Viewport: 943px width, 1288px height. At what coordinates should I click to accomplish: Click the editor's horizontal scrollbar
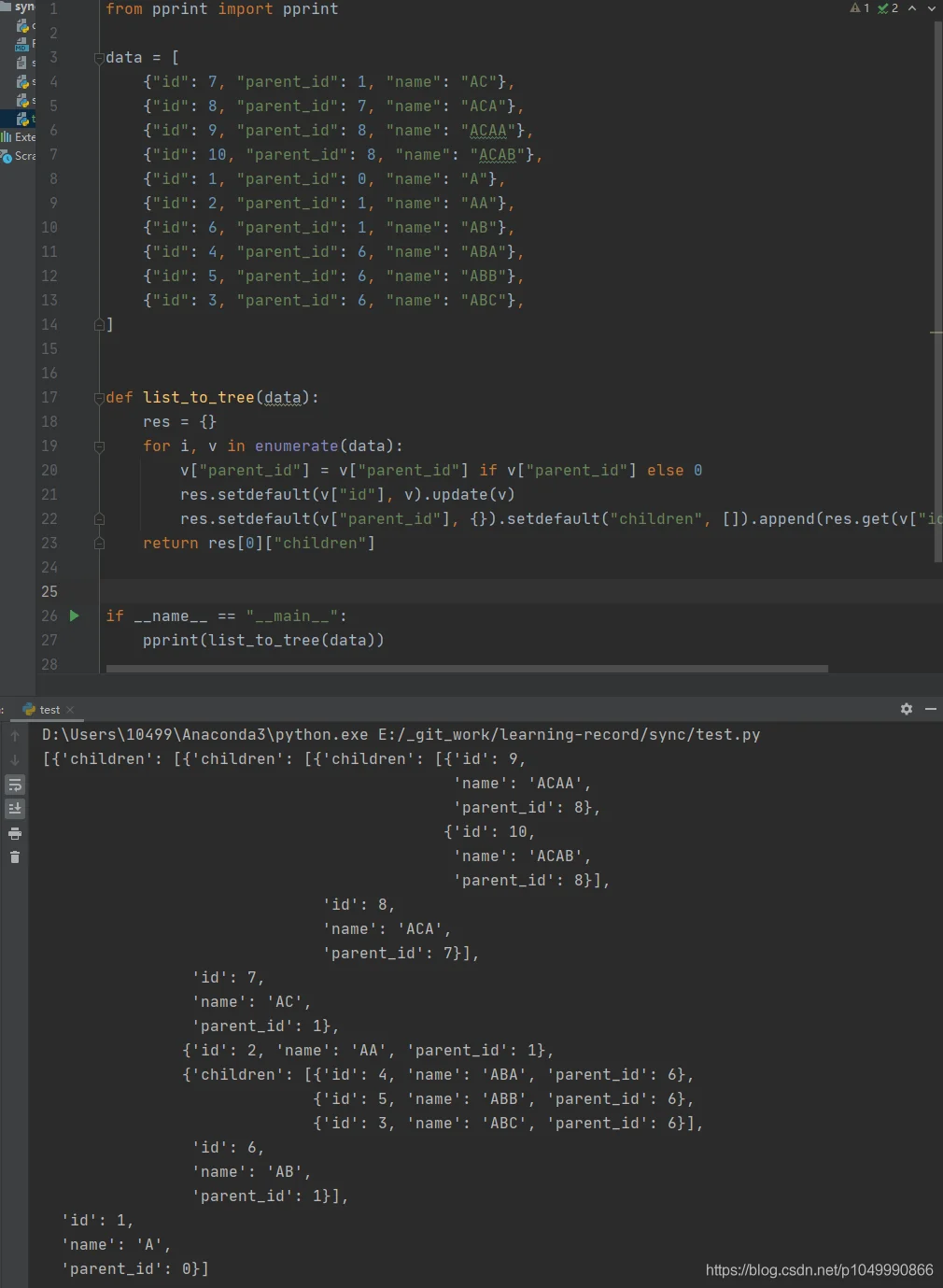pos(467,669)
